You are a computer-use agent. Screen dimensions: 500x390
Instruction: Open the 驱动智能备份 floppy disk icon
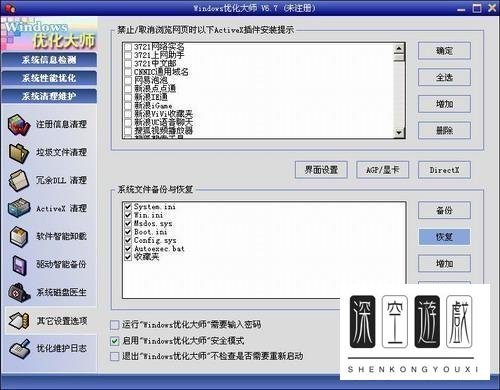point(19,265)
